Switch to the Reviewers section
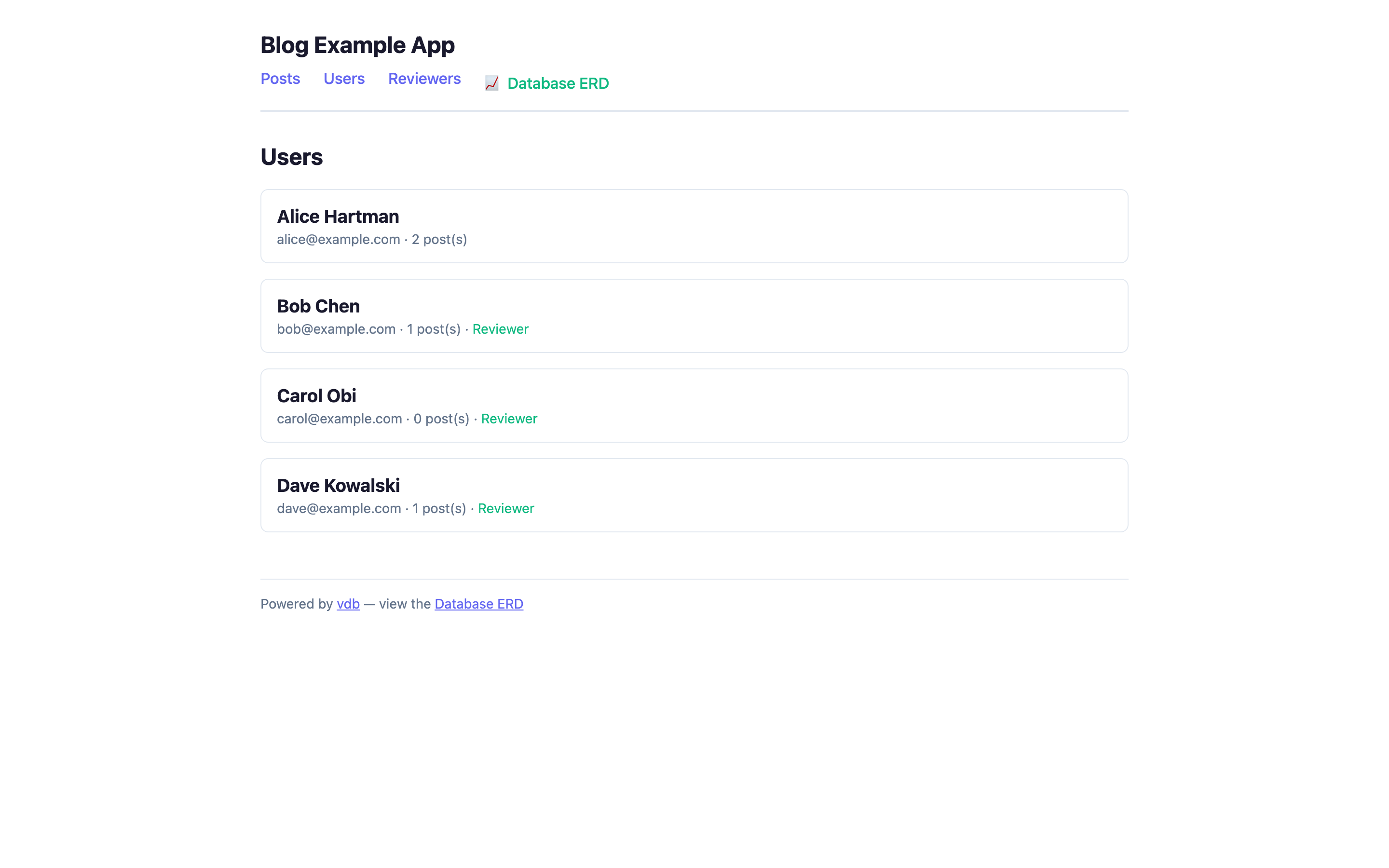Screen dimensions: 1389x868 tap(424, 79)
